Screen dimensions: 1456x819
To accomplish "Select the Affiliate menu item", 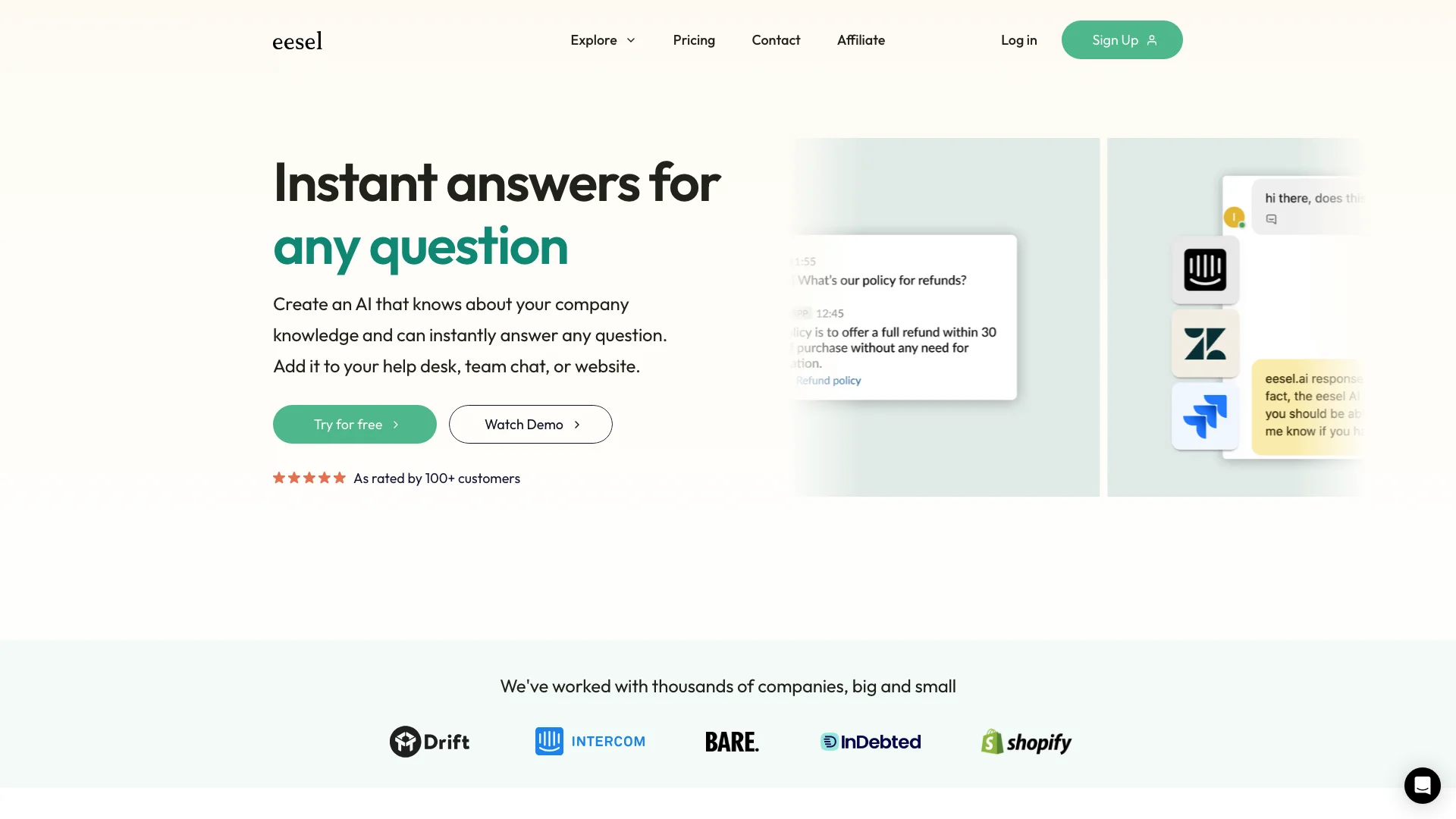I will tap(861, 39).
